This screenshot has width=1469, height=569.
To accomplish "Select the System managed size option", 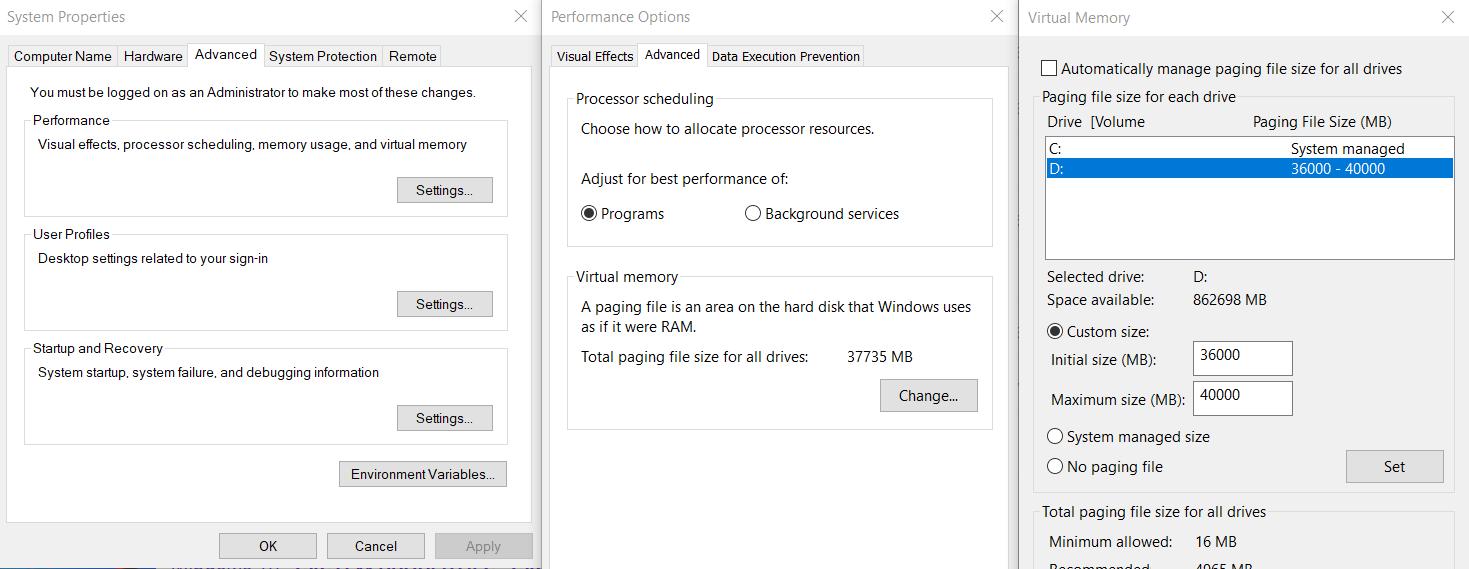I will point(1055,437).
